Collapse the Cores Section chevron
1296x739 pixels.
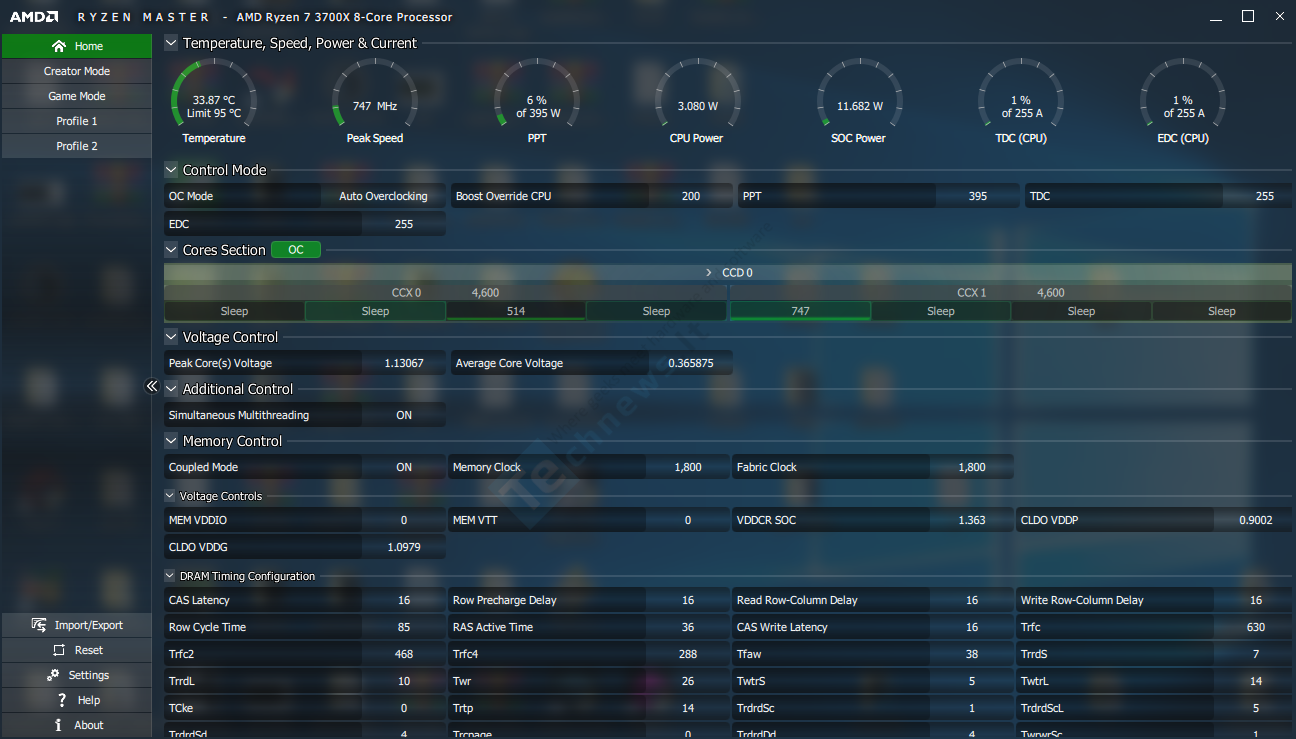[171, 250]
